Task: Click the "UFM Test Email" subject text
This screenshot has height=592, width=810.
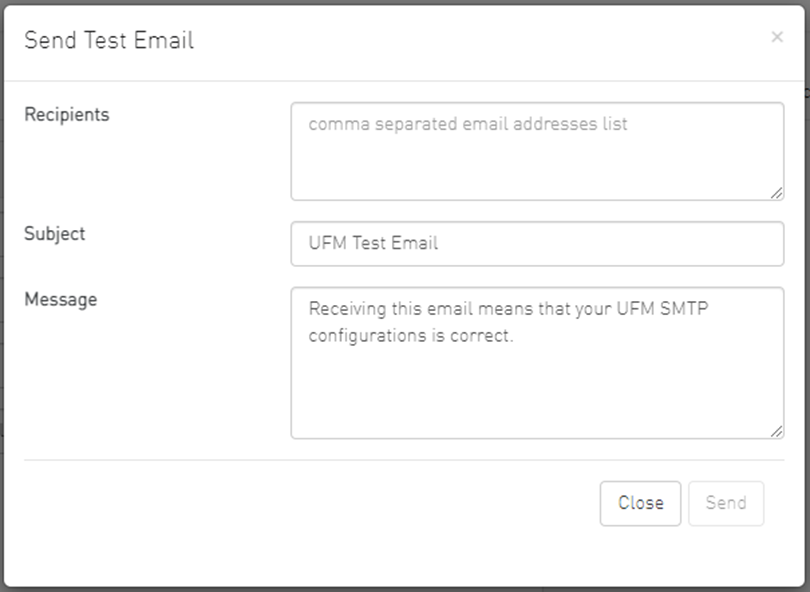Action: tap(373, 243)
